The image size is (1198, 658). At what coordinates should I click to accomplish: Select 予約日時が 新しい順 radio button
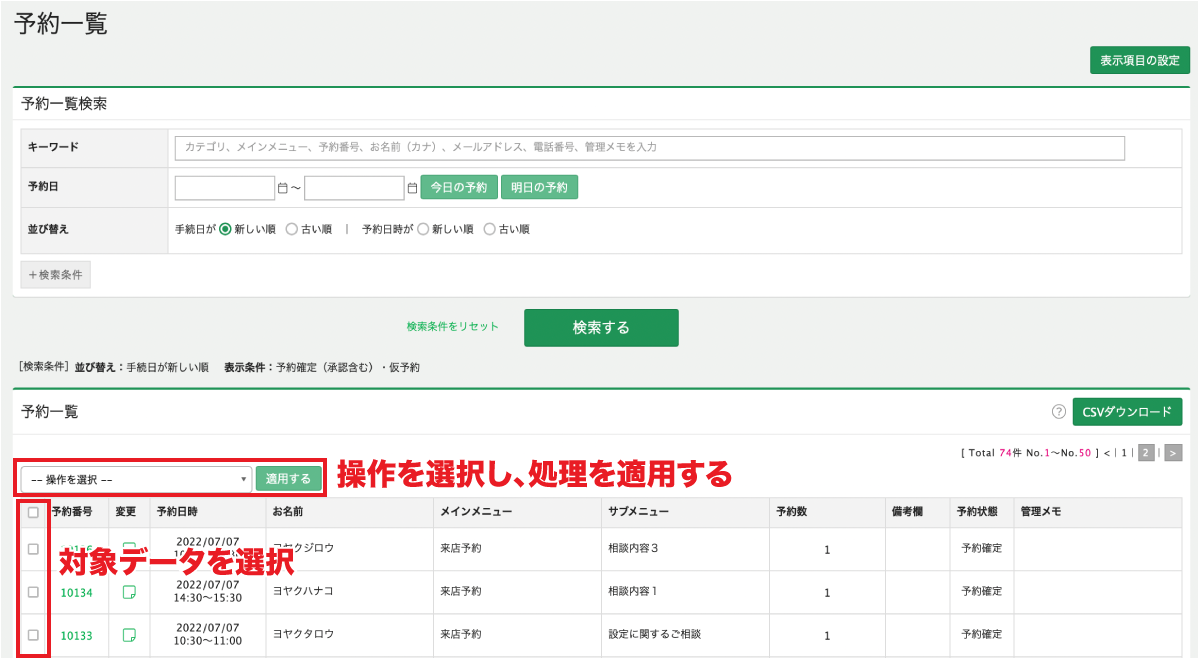point(423,229)
